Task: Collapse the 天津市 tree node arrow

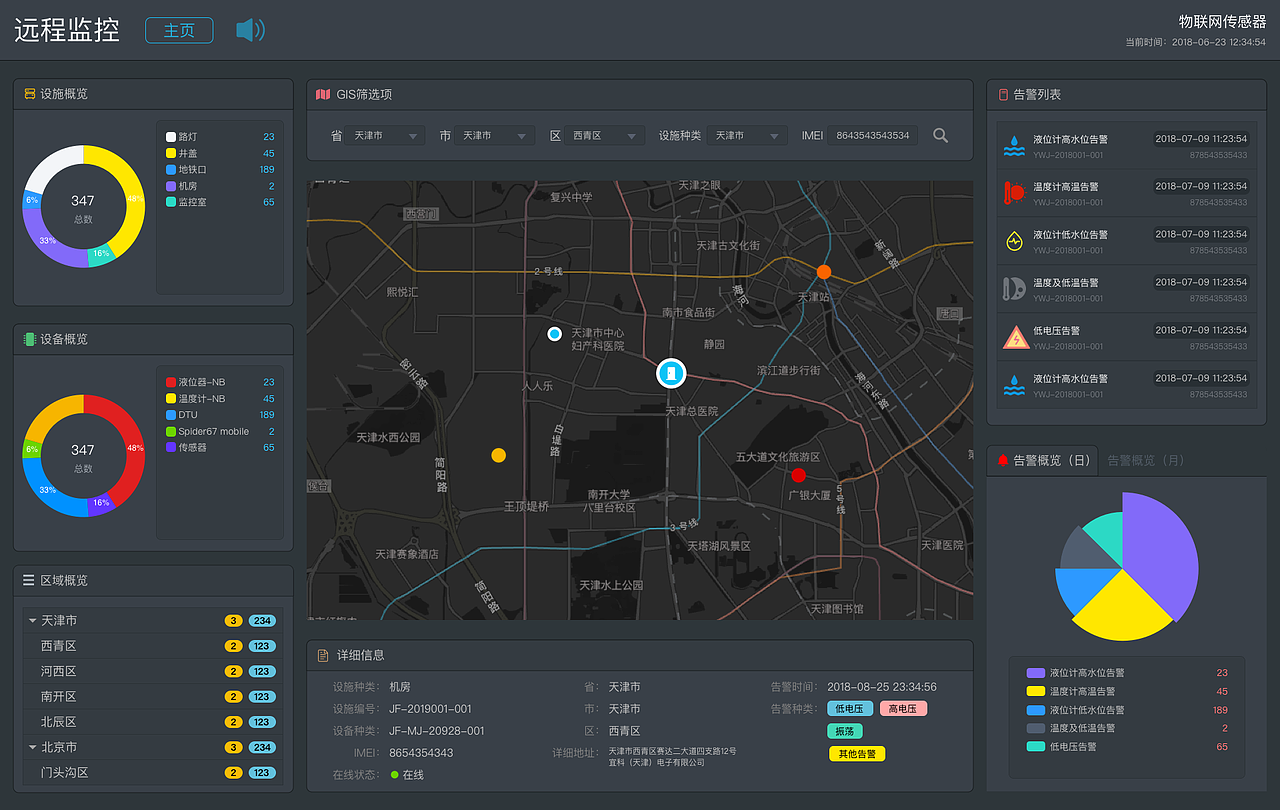Action: 32,621
